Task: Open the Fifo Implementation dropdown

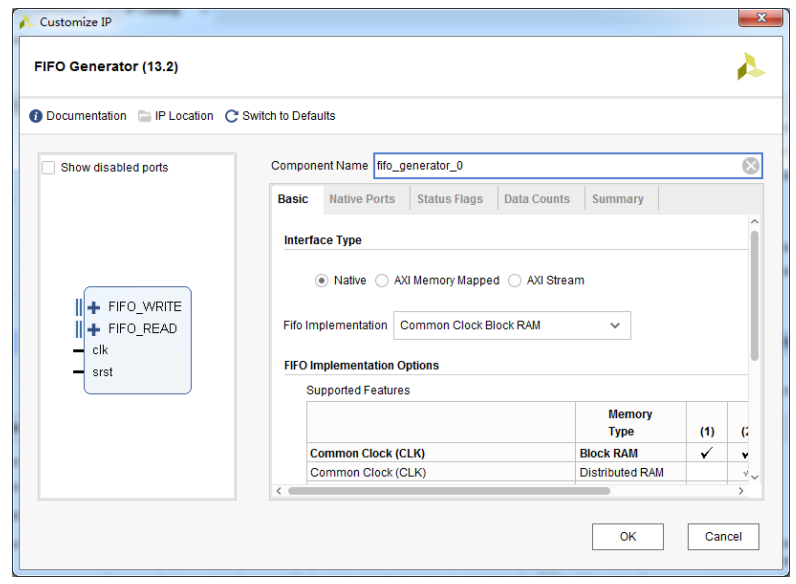Action: [x=512, y=326]
